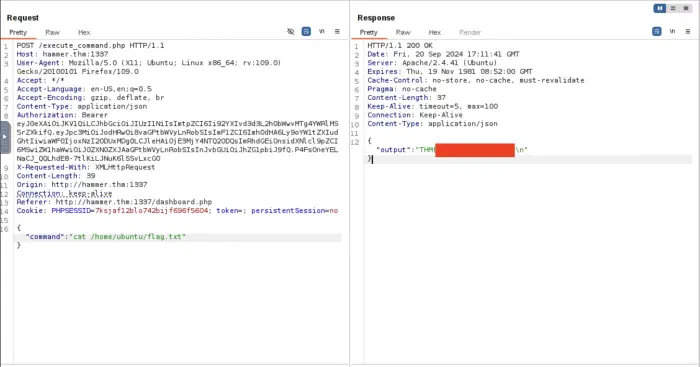Click HTTP/1.1 200 OK status line
The width and height of the screenshot is (700, 367).
coord(400,46)
